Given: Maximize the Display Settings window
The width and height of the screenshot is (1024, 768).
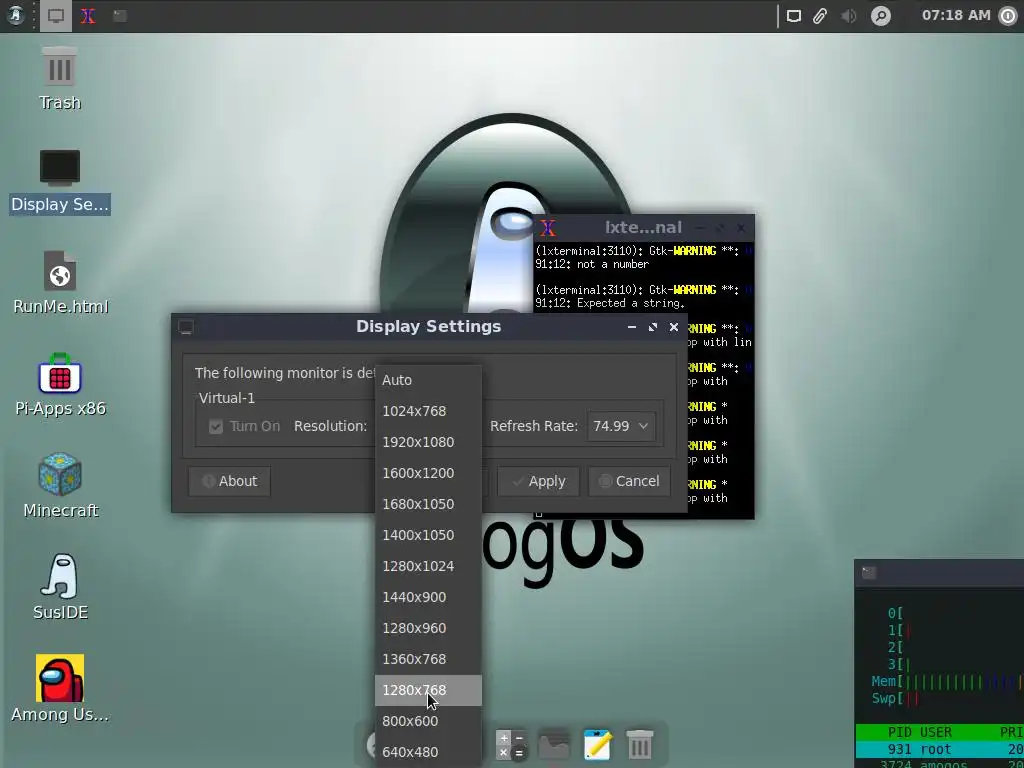Looking at the screenshot, I should (653, 327).
